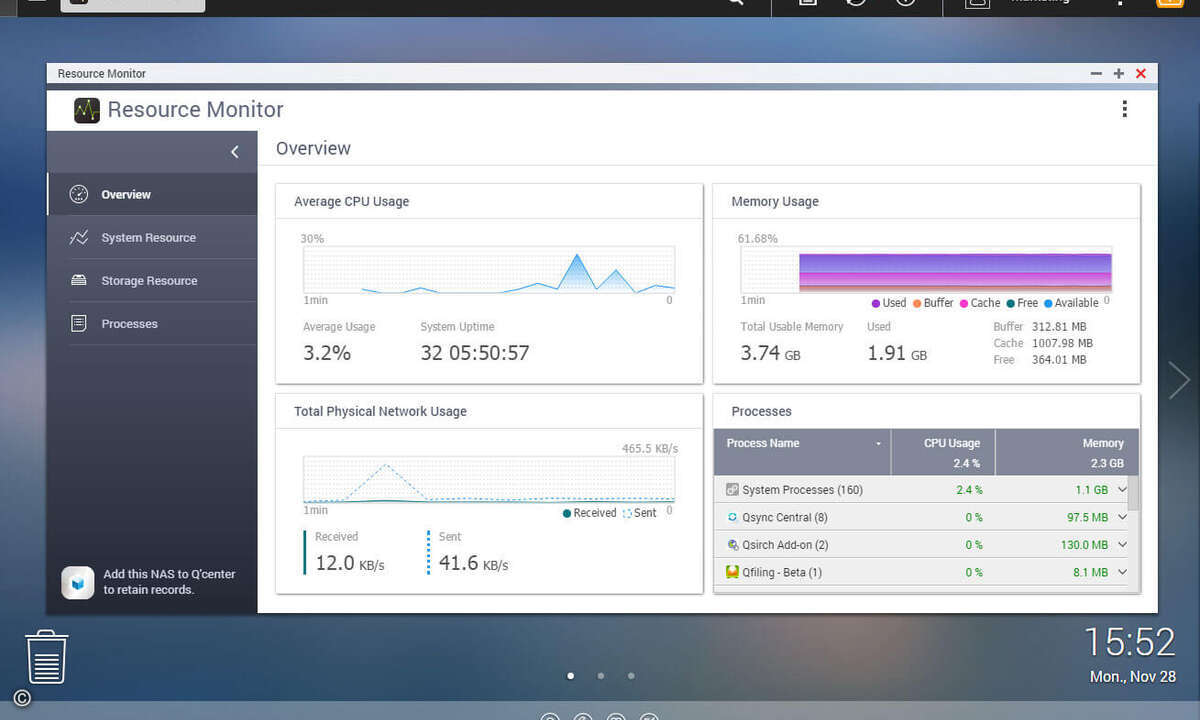Click the 3.2% average usage value
Screen dimensions: 1200x720
[x=327, y=352]
